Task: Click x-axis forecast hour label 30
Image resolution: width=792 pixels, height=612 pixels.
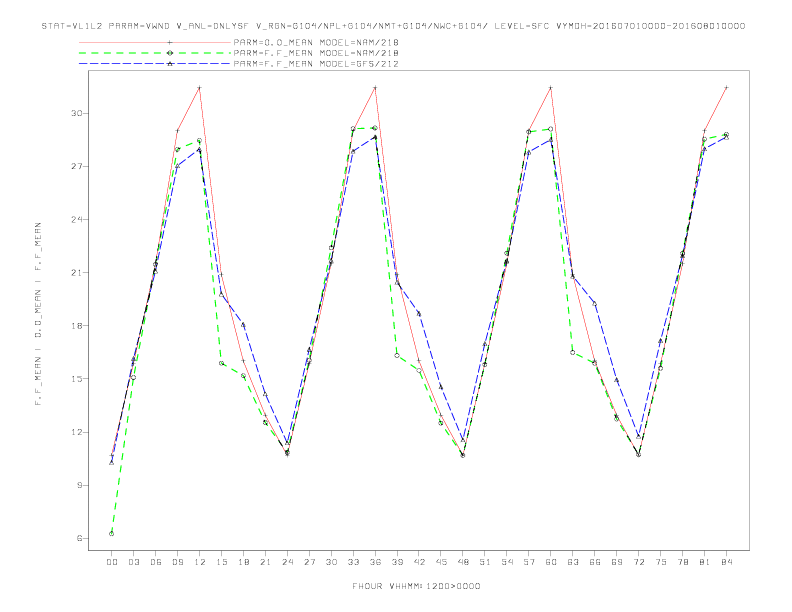Action: click(331, 562)
